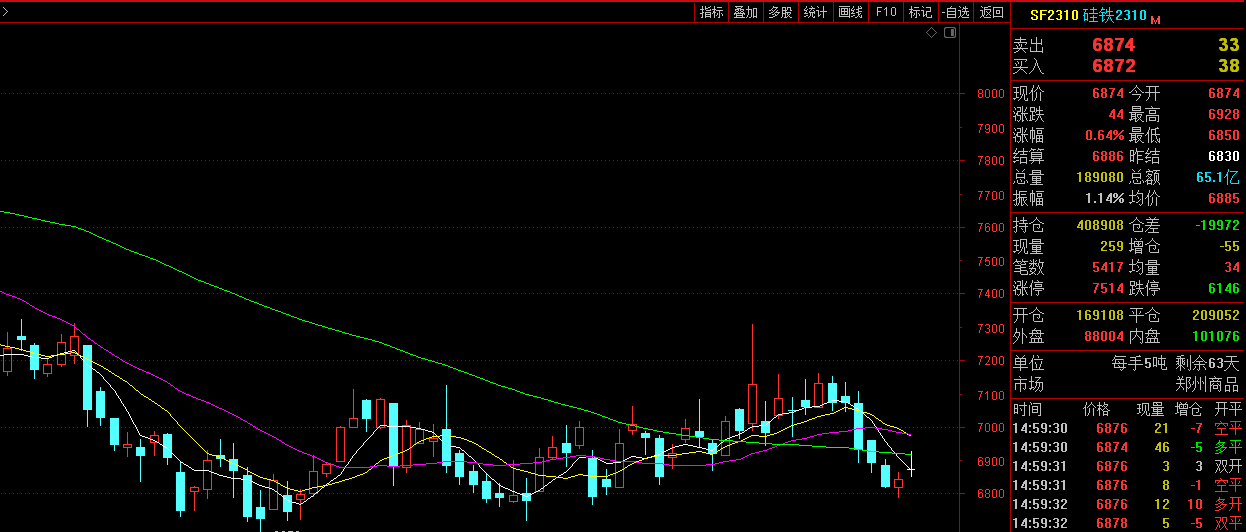Toggle the side panel layout icon

(950, 33)
